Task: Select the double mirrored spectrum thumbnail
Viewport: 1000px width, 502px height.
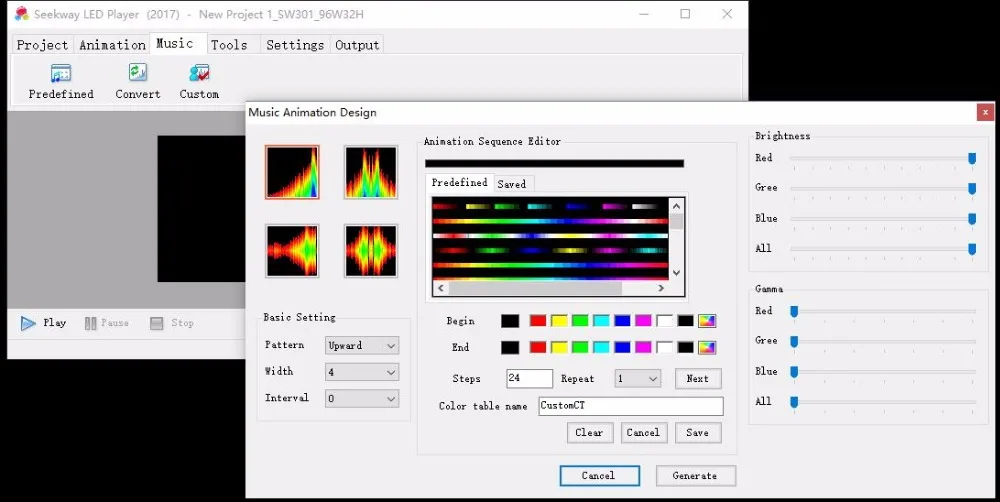Action: [371, 251]
